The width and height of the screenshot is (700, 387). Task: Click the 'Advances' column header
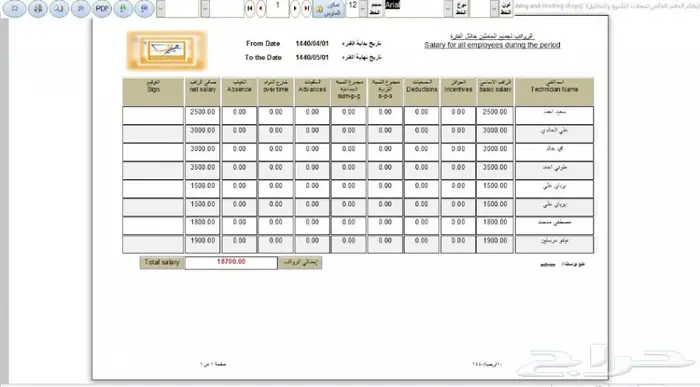coord(312,92)
